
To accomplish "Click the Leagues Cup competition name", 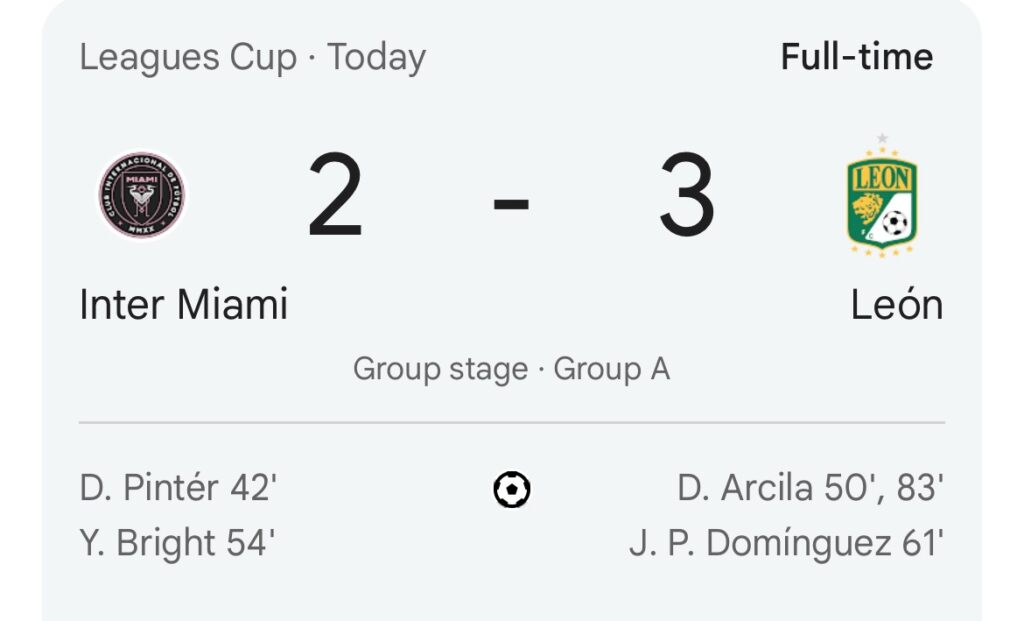I will 188,57.
